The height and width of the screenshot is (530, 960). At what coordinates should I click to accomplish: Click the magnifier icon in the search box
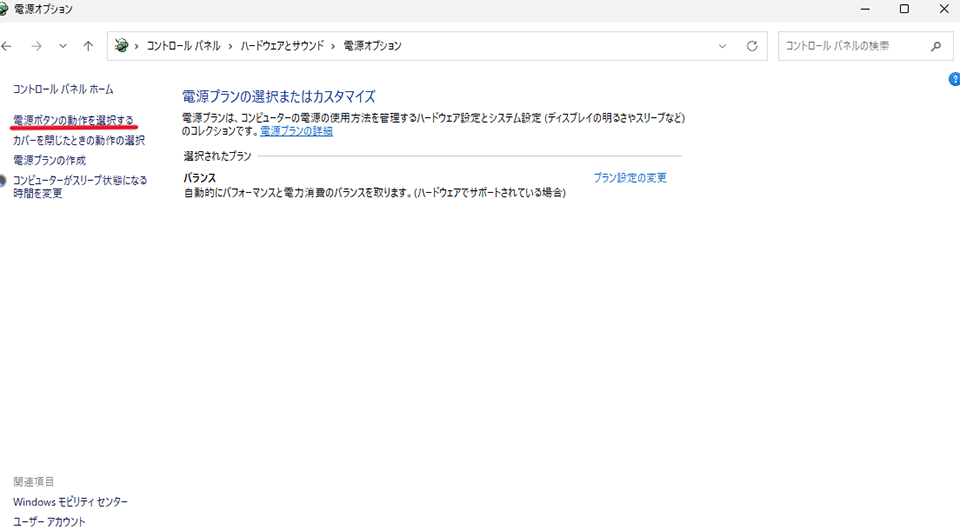tap(936, 46)
